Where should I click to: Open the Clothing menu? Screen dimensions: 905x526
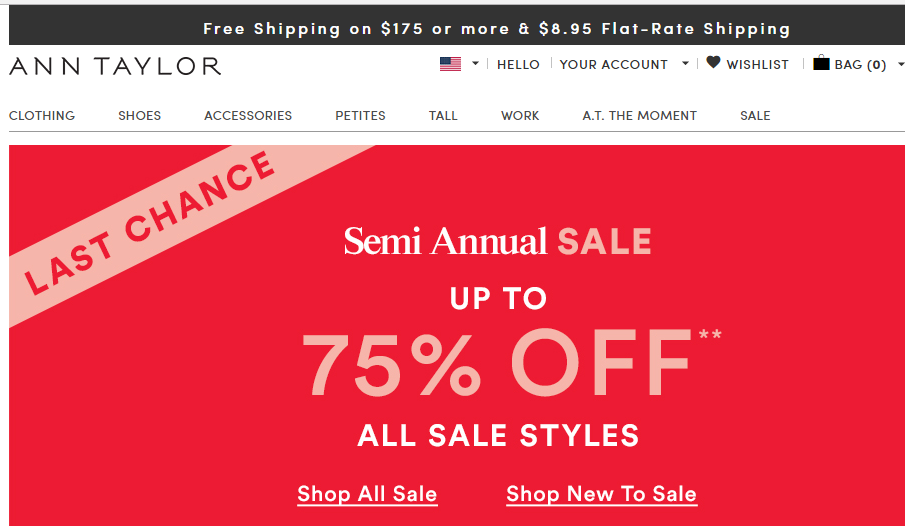point(42,116)
